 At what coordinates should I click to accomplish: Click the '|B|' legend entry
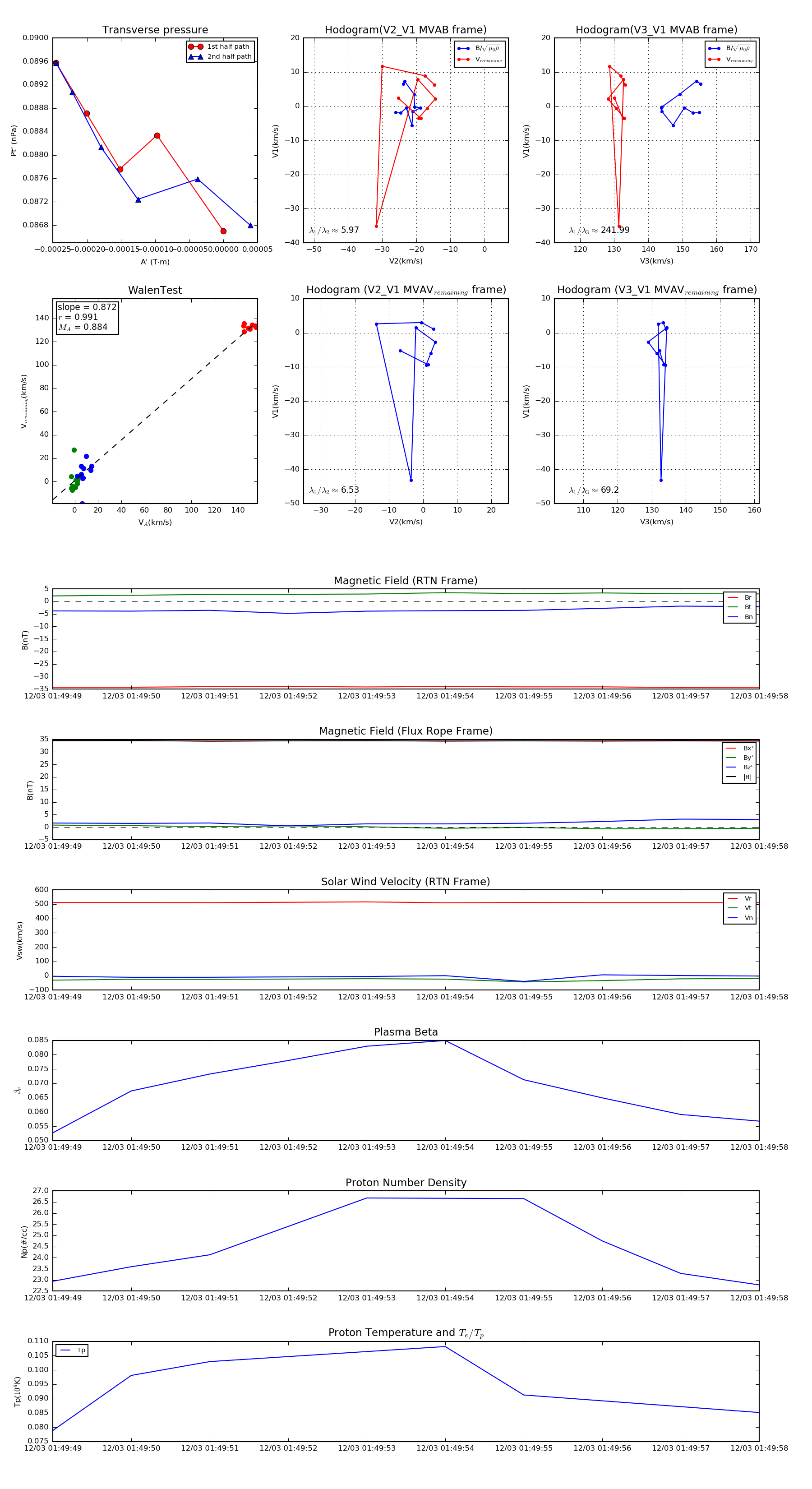tap(740, 777)
